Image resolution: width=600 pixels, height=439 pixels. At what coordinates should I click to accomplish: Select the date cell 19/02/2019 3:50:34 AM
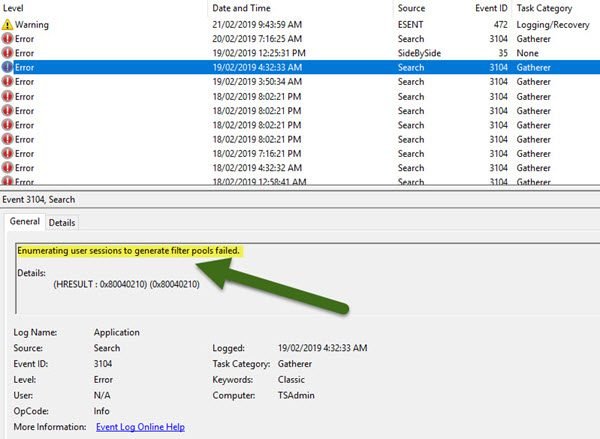(257, 82)
